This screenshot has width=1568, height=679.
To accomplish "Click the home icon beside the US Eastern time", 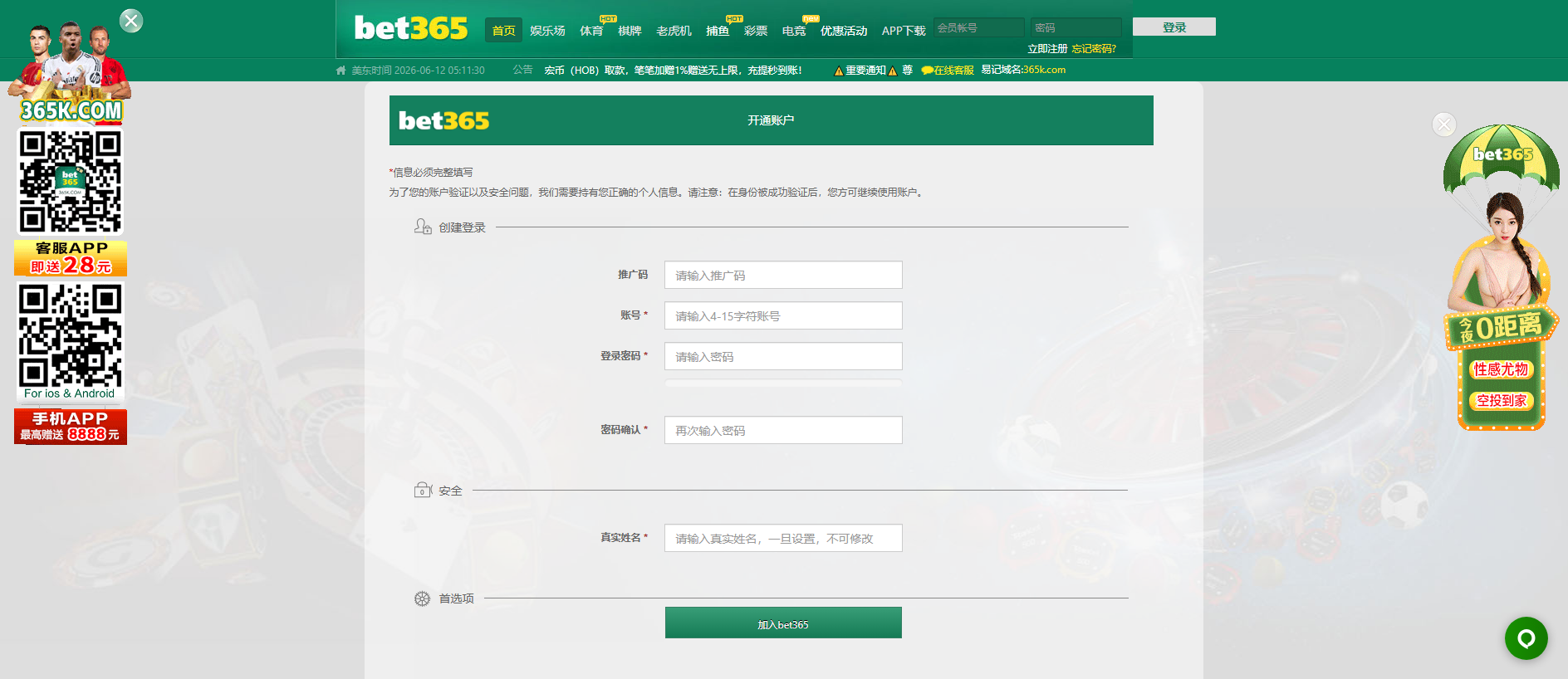I will point(341,71).
